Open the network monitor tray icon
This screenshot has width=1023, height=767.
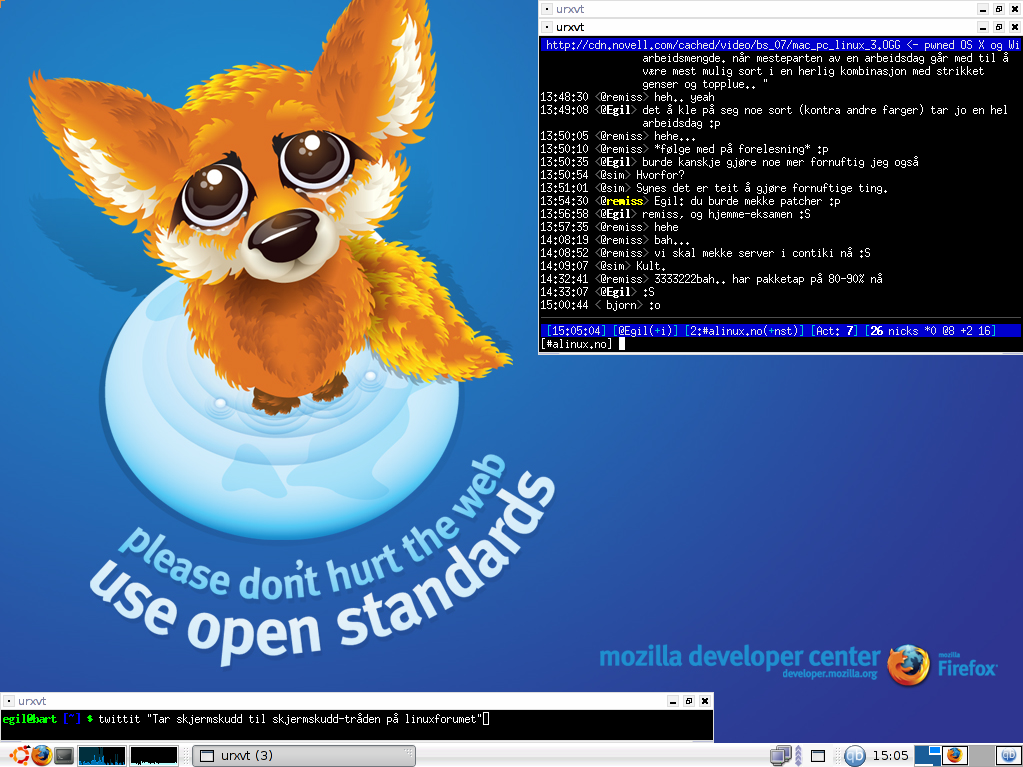[780, 756]
